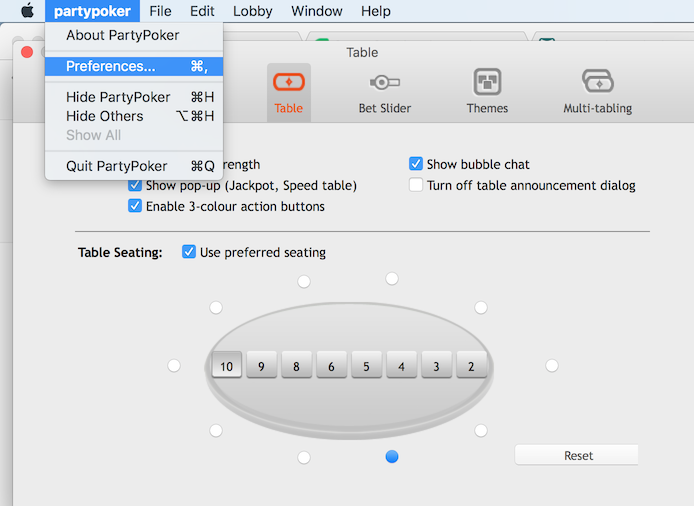Toggle Show pop-up (Jackpot, Speed table)
Screen dimensions: 694x506
[x=135, y=185]
